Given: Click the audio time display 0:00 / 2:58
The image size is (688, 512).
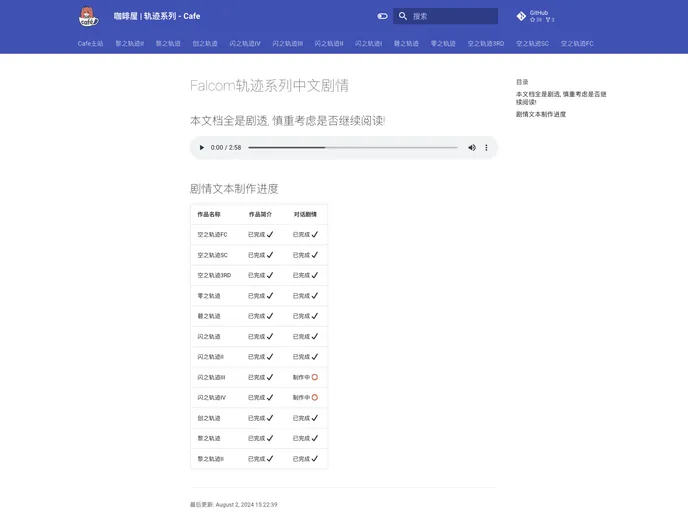Looking at the screenshot, I should coord(226,147).
